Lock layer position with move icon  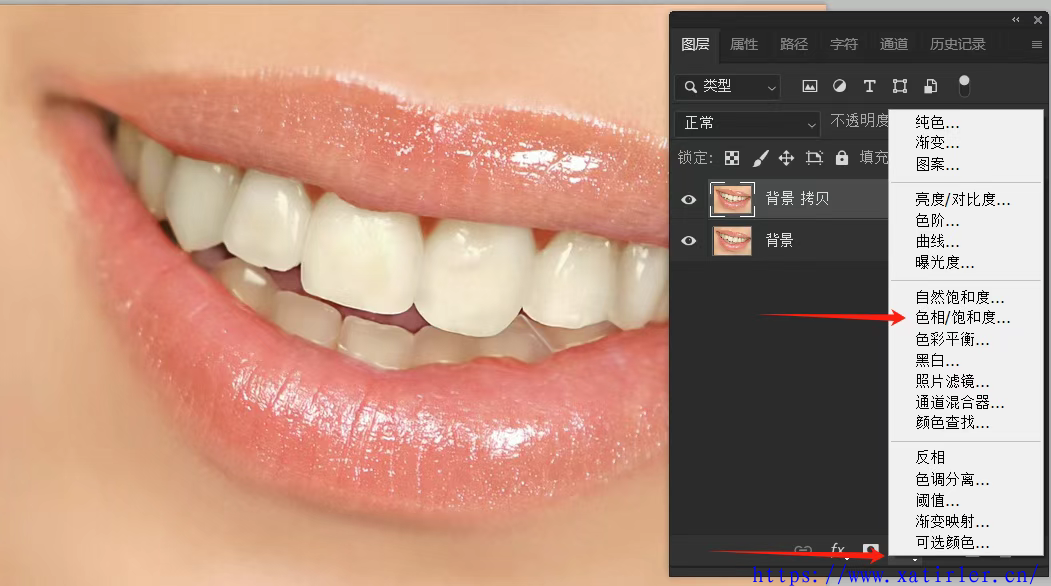(x=786, y=158)
